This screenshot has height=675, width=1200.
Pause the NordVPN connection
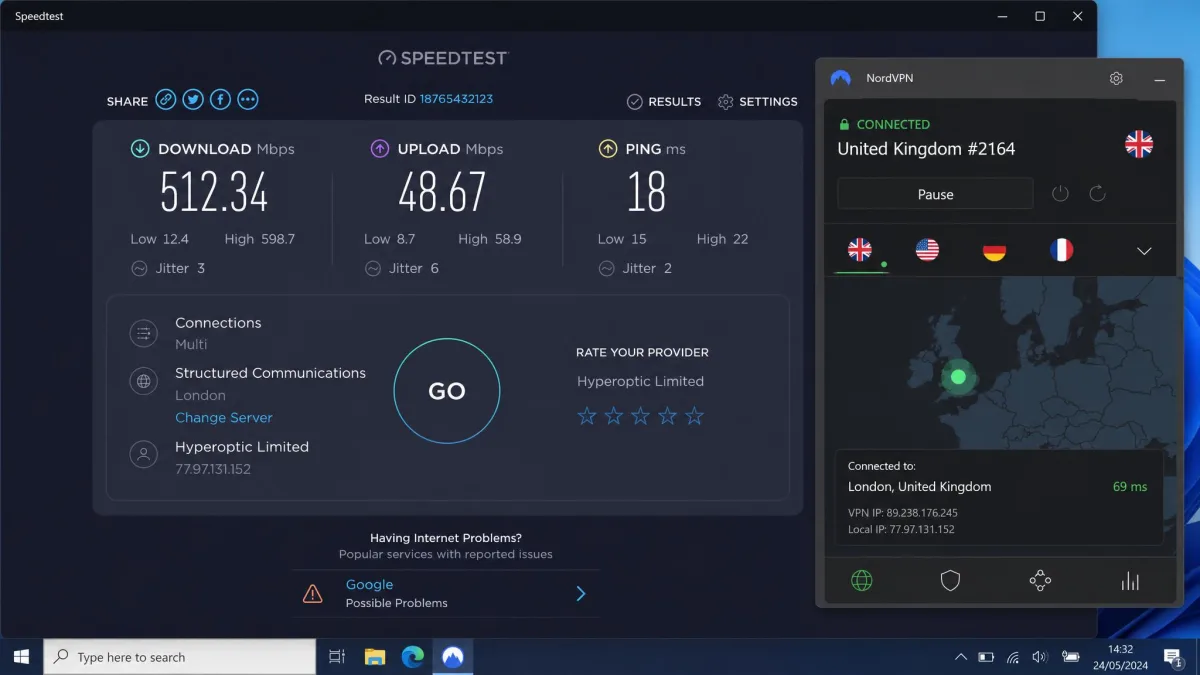[x=935, y=194]
